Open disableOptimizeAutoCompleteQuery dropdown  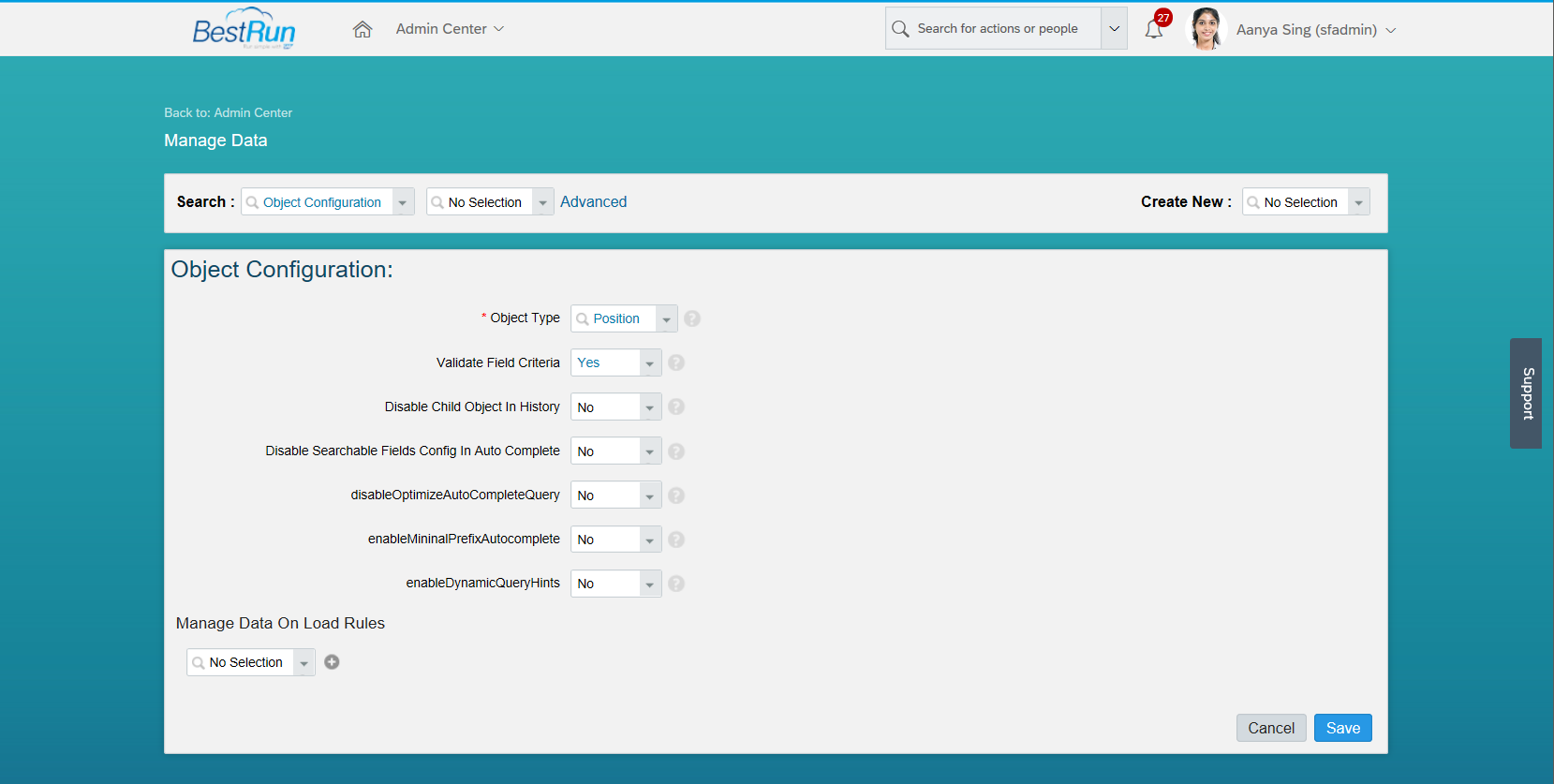click(x=650, y=496)
